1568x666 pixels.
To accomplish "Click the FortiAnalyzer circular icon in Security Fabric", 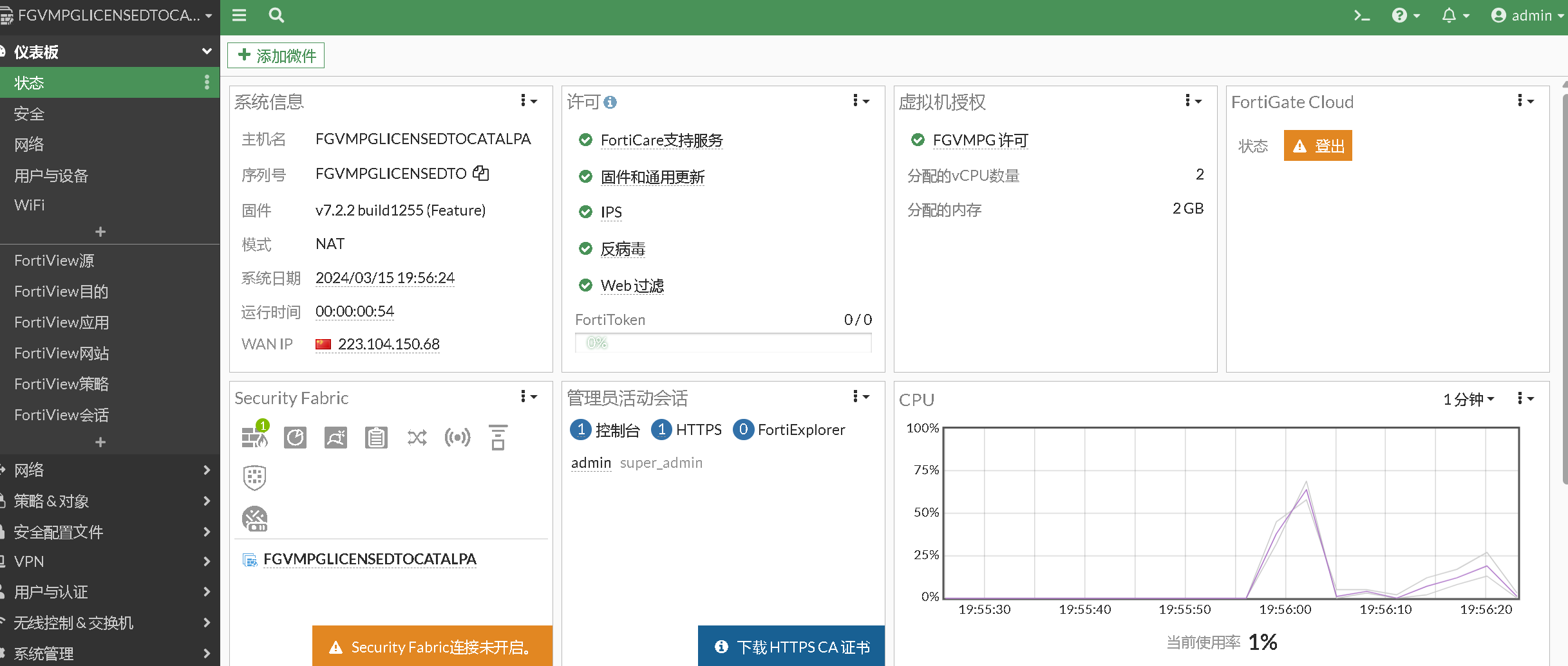I will pyautogui.click(x=295, y=438).
